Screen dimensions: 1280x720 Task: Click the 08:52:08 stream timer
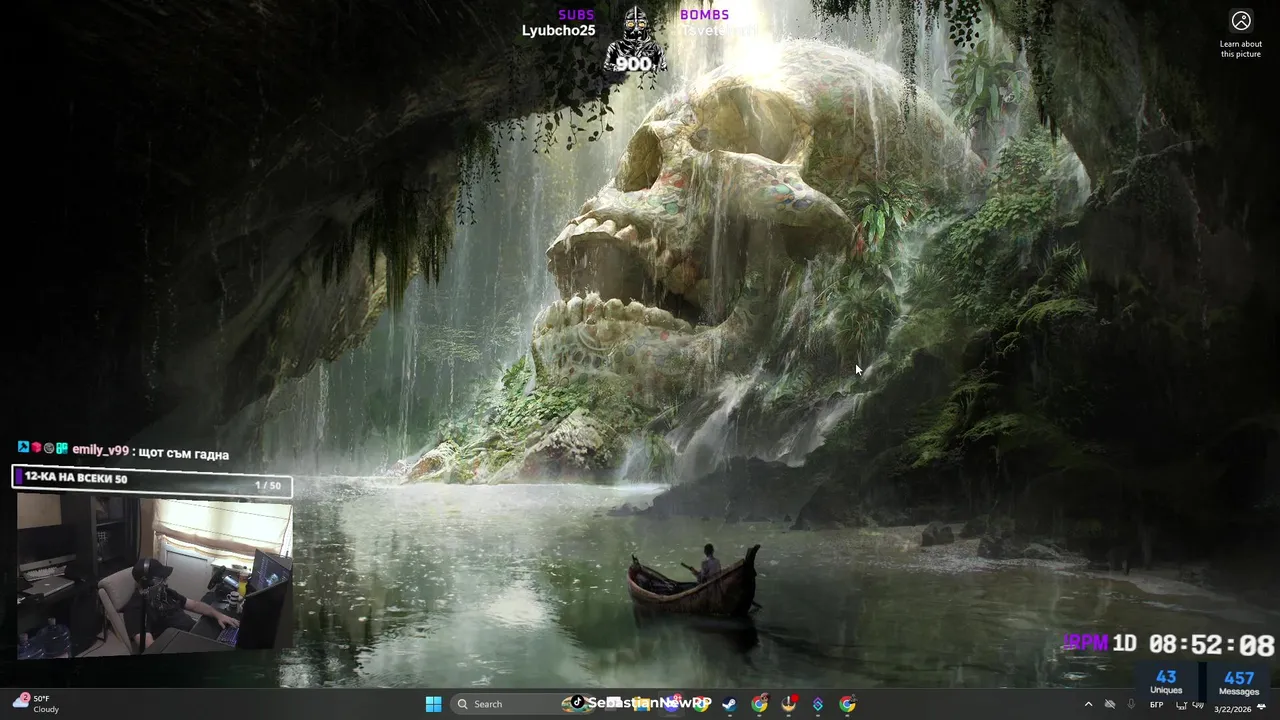click(x=1211, y=645)
